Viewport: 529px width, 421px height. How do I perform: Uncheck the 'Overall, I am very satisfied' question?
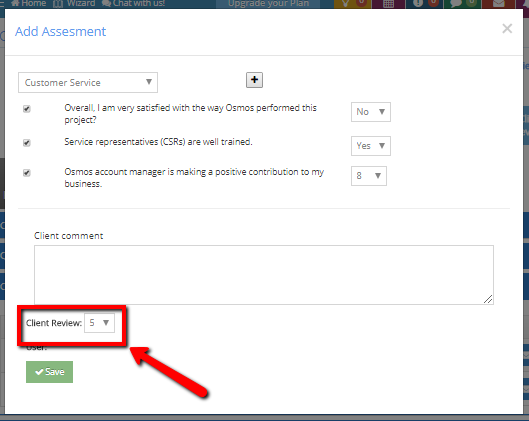point(27,109)
